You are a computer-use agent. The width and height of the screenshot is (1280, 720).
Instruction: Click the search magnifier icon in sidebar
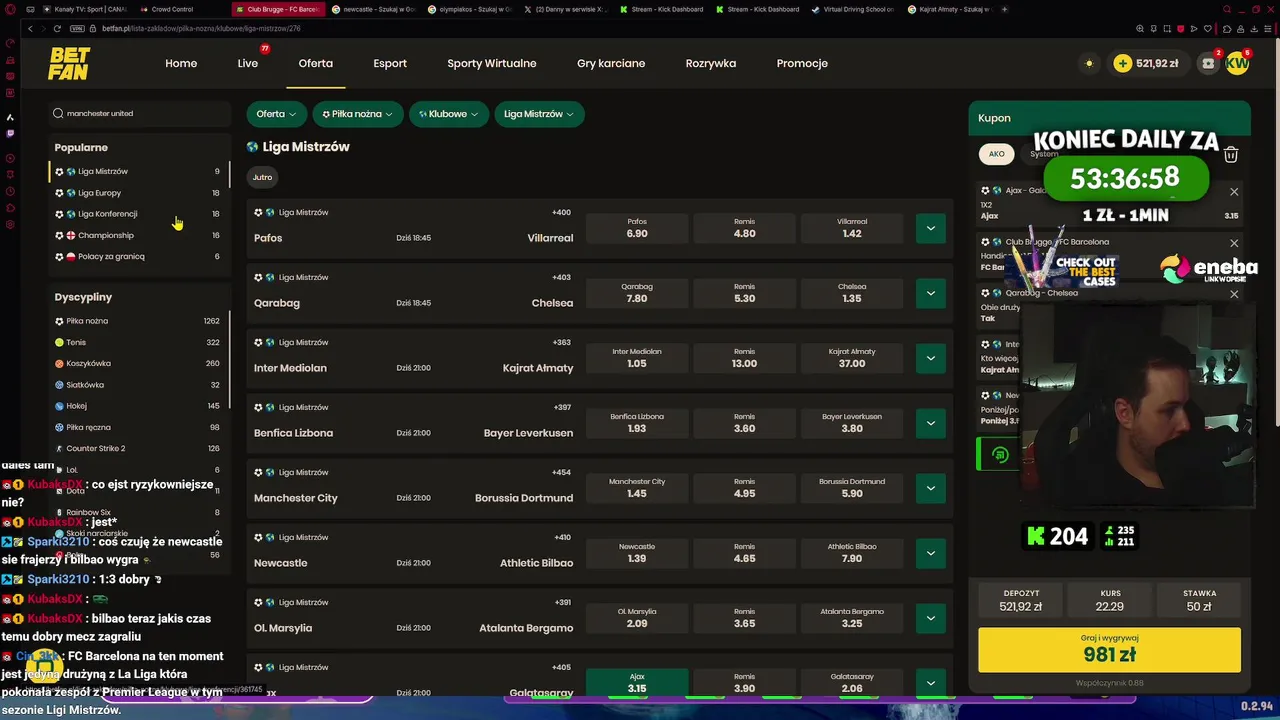pyautogui.click(x=58, y=113)
